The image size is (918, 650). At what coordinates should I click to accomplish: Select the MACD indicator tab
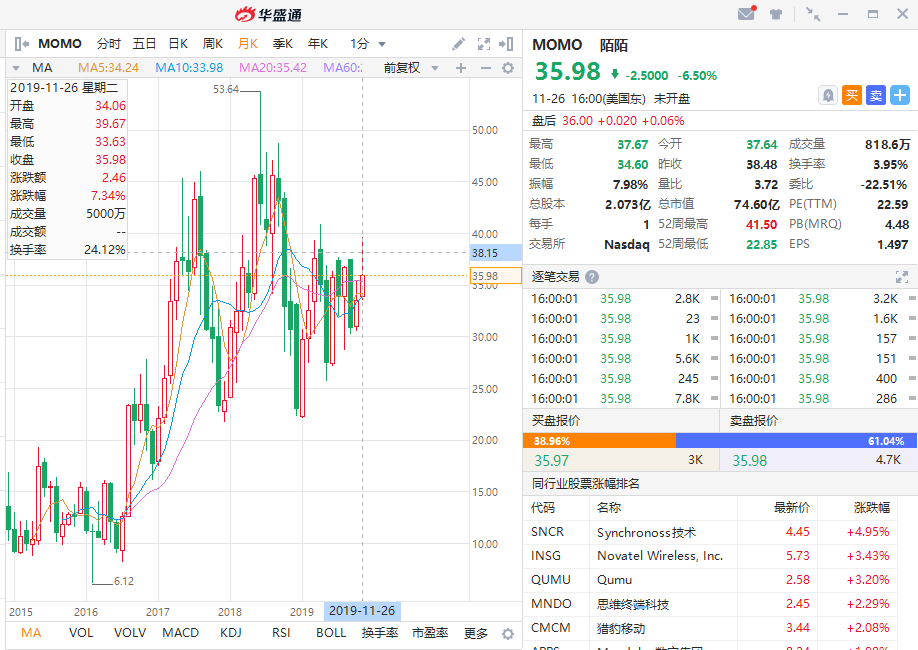(x=181, y=633)
